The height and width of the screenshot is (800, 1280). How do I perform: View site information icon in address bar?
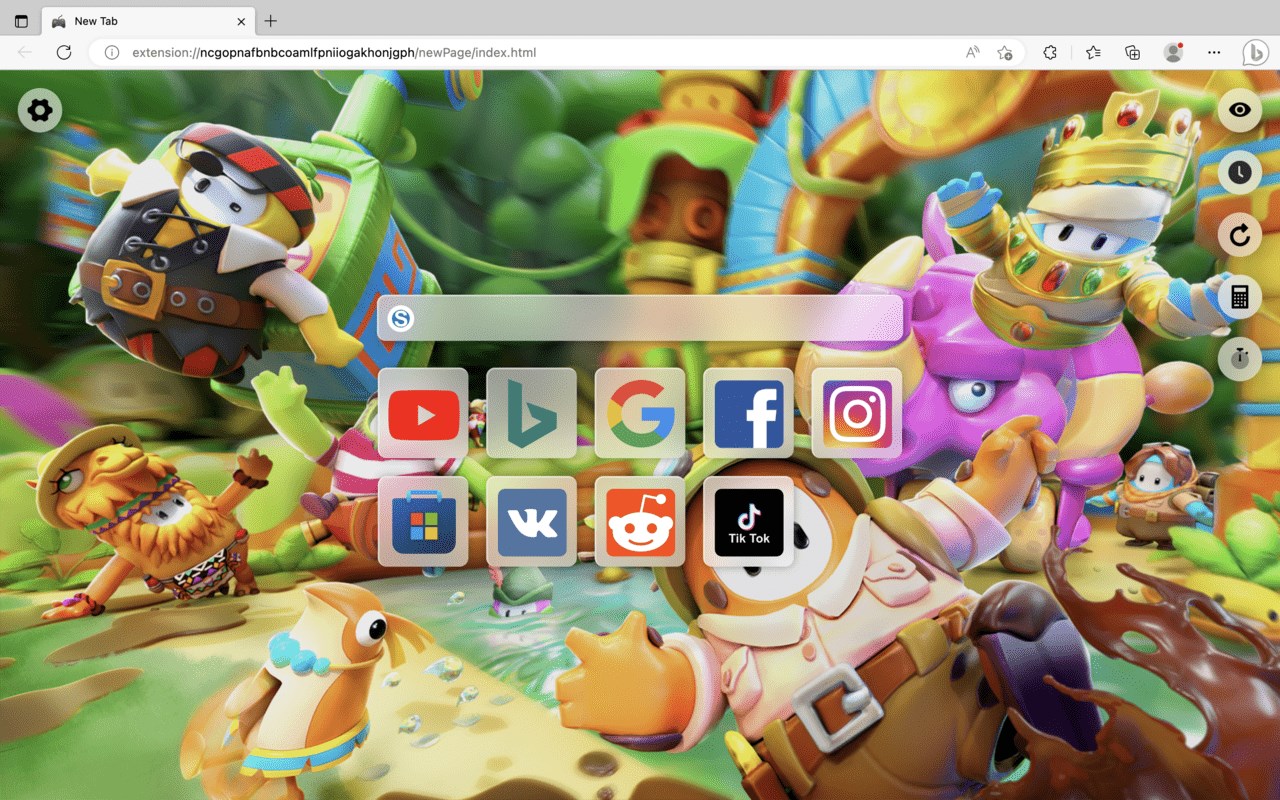point(112,52)
